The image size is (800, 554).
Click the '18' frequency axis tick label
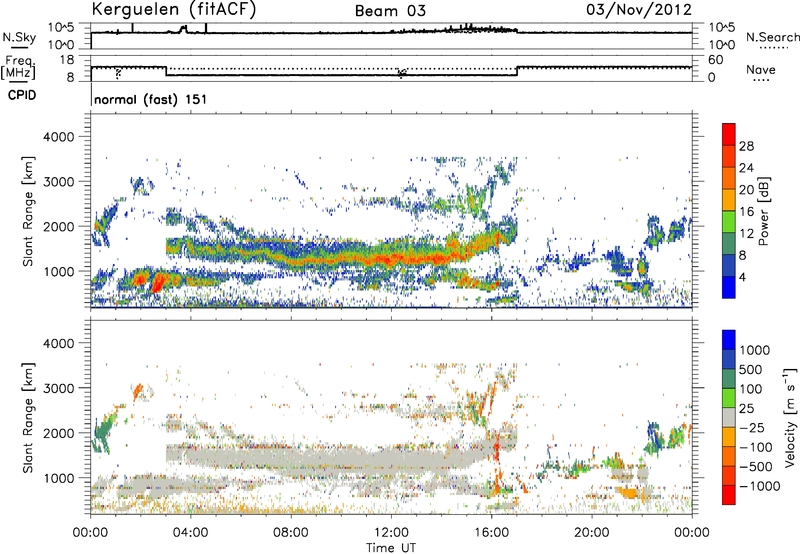[x=68, y=60]
